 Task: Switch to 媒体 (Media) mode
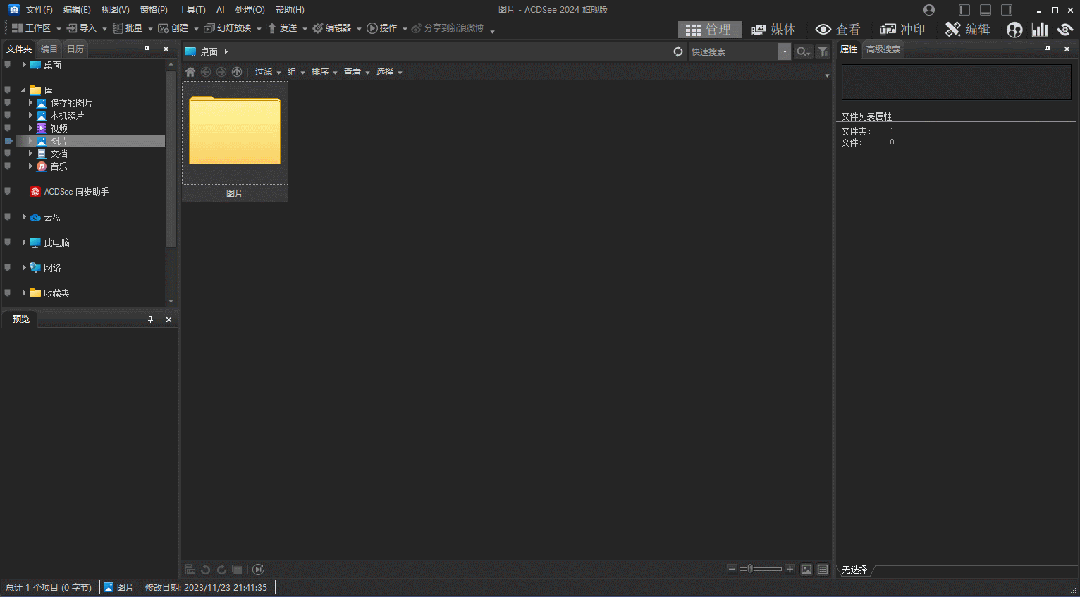tap(773, 30)
